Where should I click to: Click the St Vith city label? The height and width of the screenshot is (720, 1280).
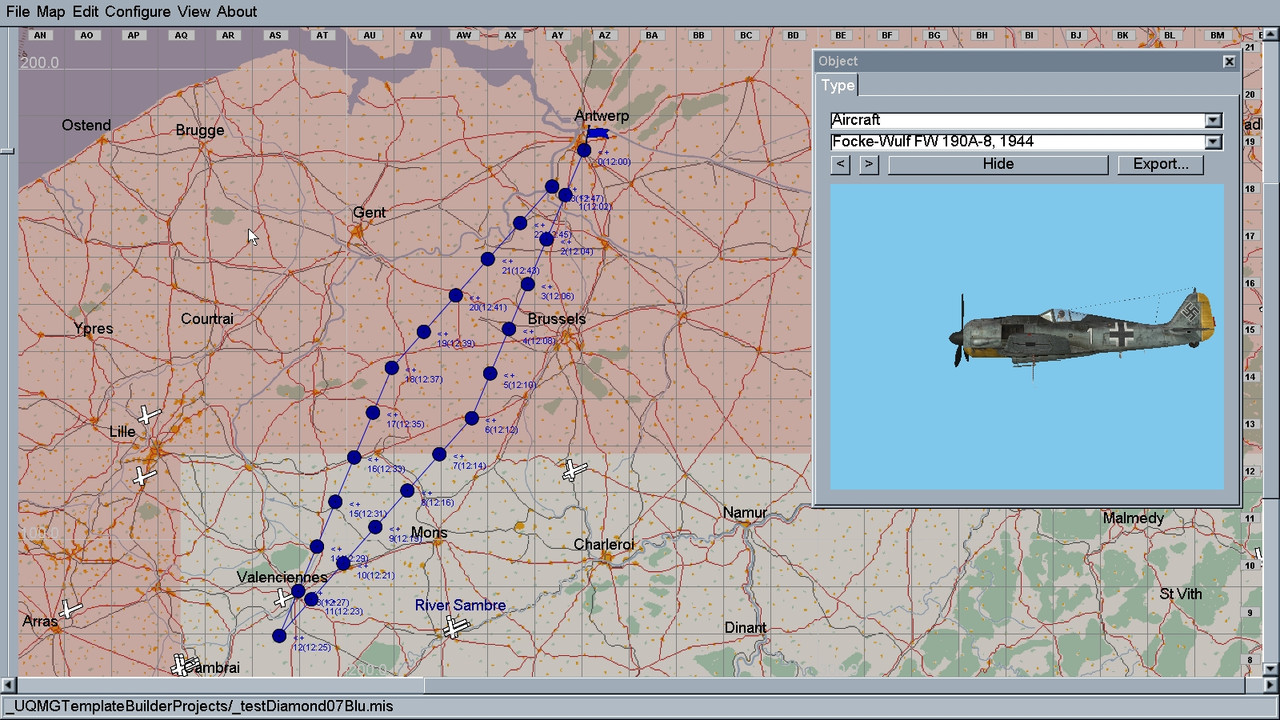[1181, 594]
